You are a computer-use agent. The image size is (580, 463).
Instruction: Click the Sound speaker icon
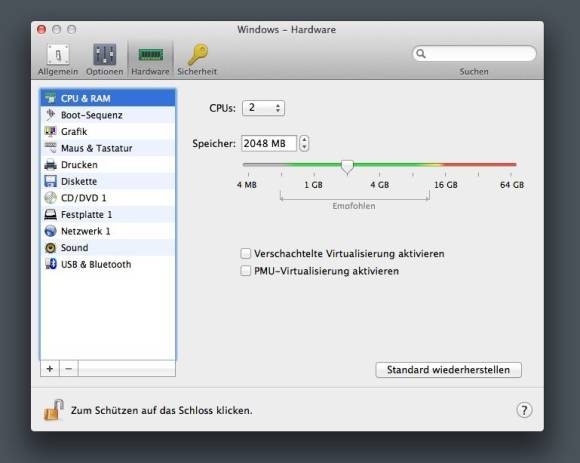click(x=50, y=248)
